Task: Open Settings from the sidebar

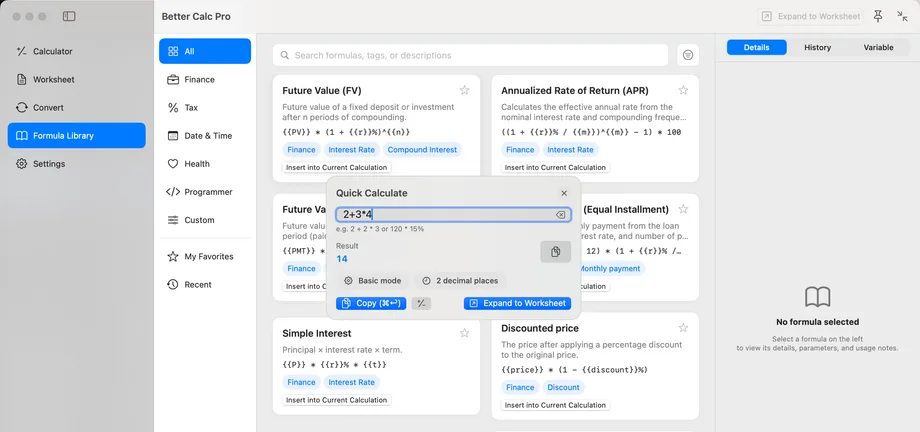Action: 76,164
